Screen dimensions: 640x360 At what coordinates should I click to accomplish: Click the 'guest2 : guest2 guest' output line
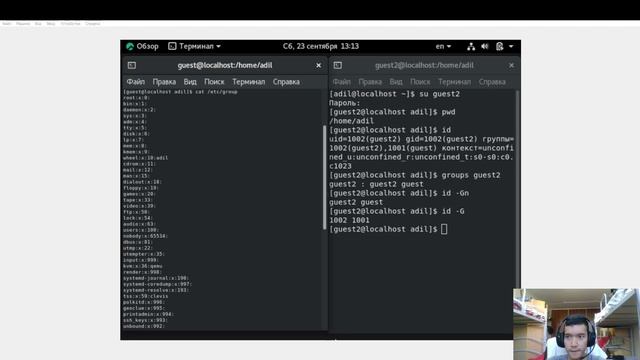[x=376, y=184]
